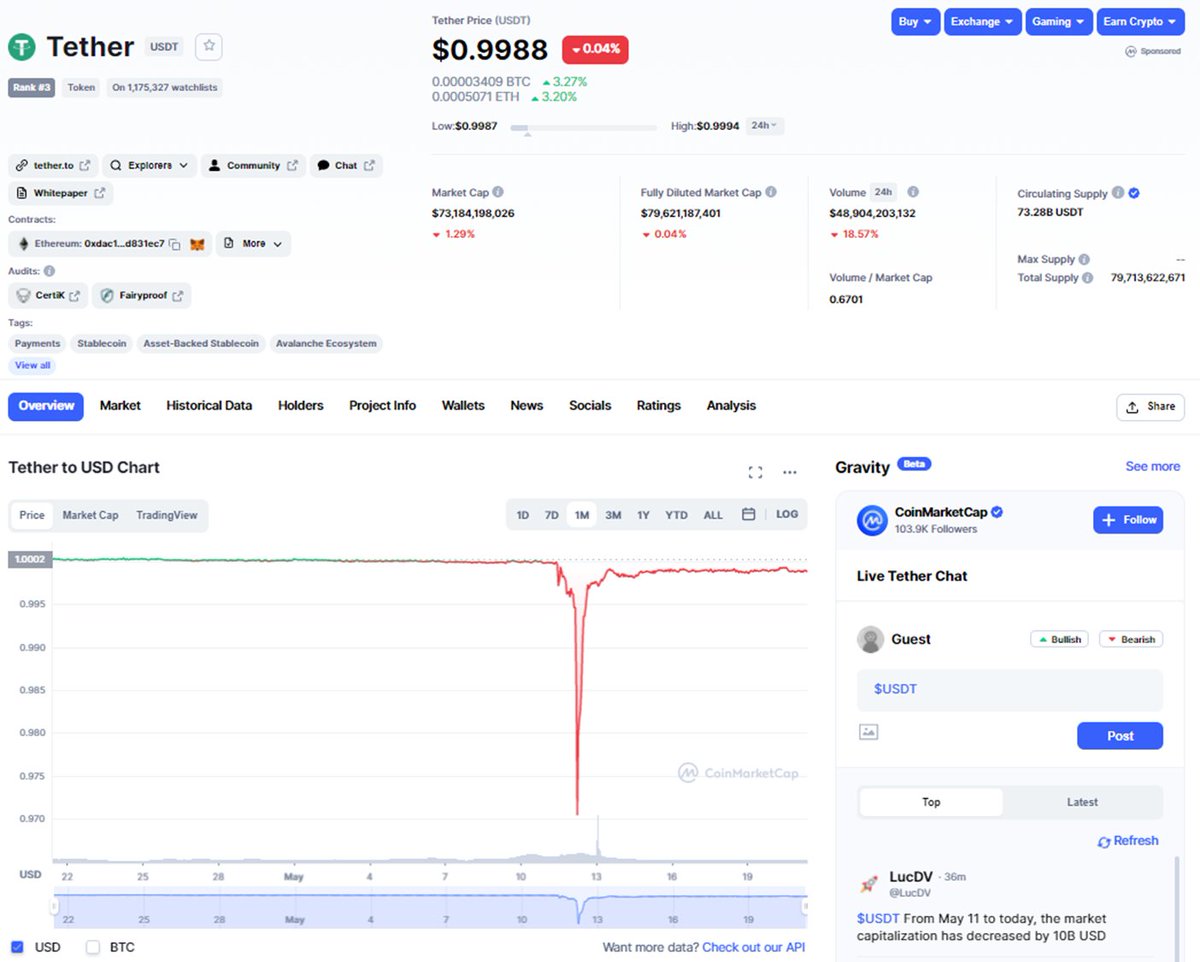The height and width of the screenshot is (962, 1200).
Task: Switch chart to Price view
Action: (32, 515)
